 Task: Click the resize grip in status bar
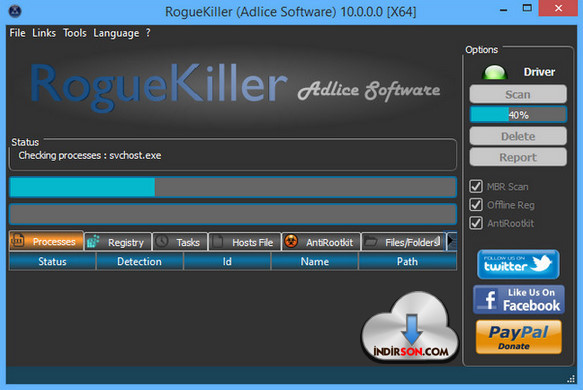pyautogui.click(x=571, y=379)
